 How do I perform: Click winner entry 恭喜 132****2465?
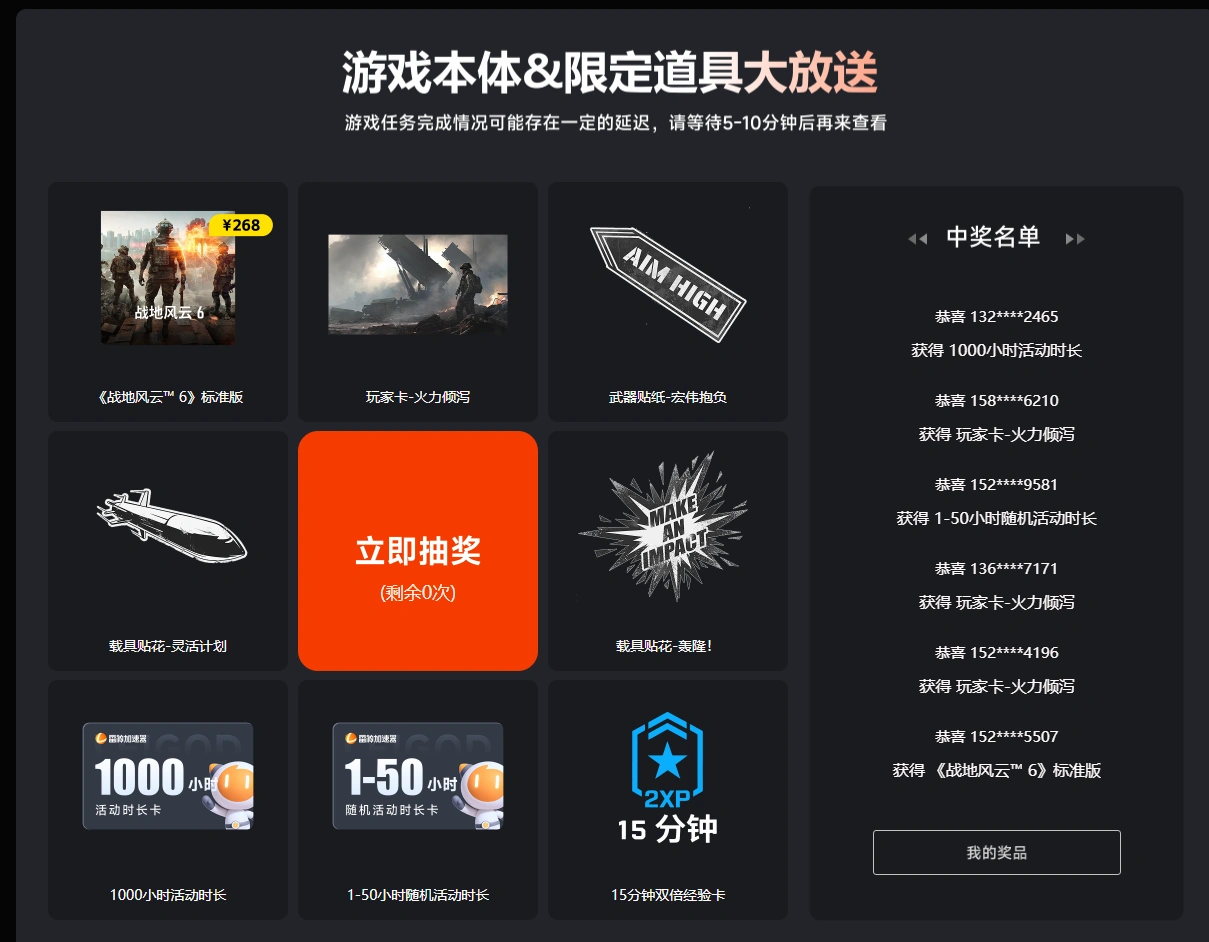coord(996,316)
